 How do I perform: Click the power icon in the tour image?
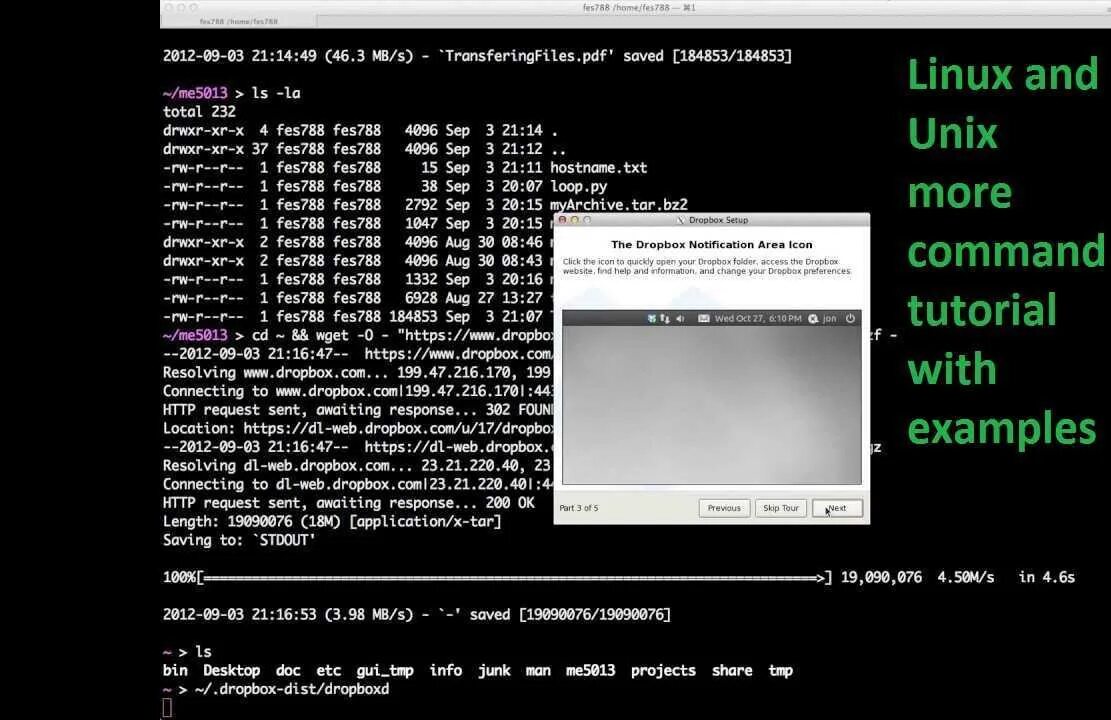(x=850, y=319)
